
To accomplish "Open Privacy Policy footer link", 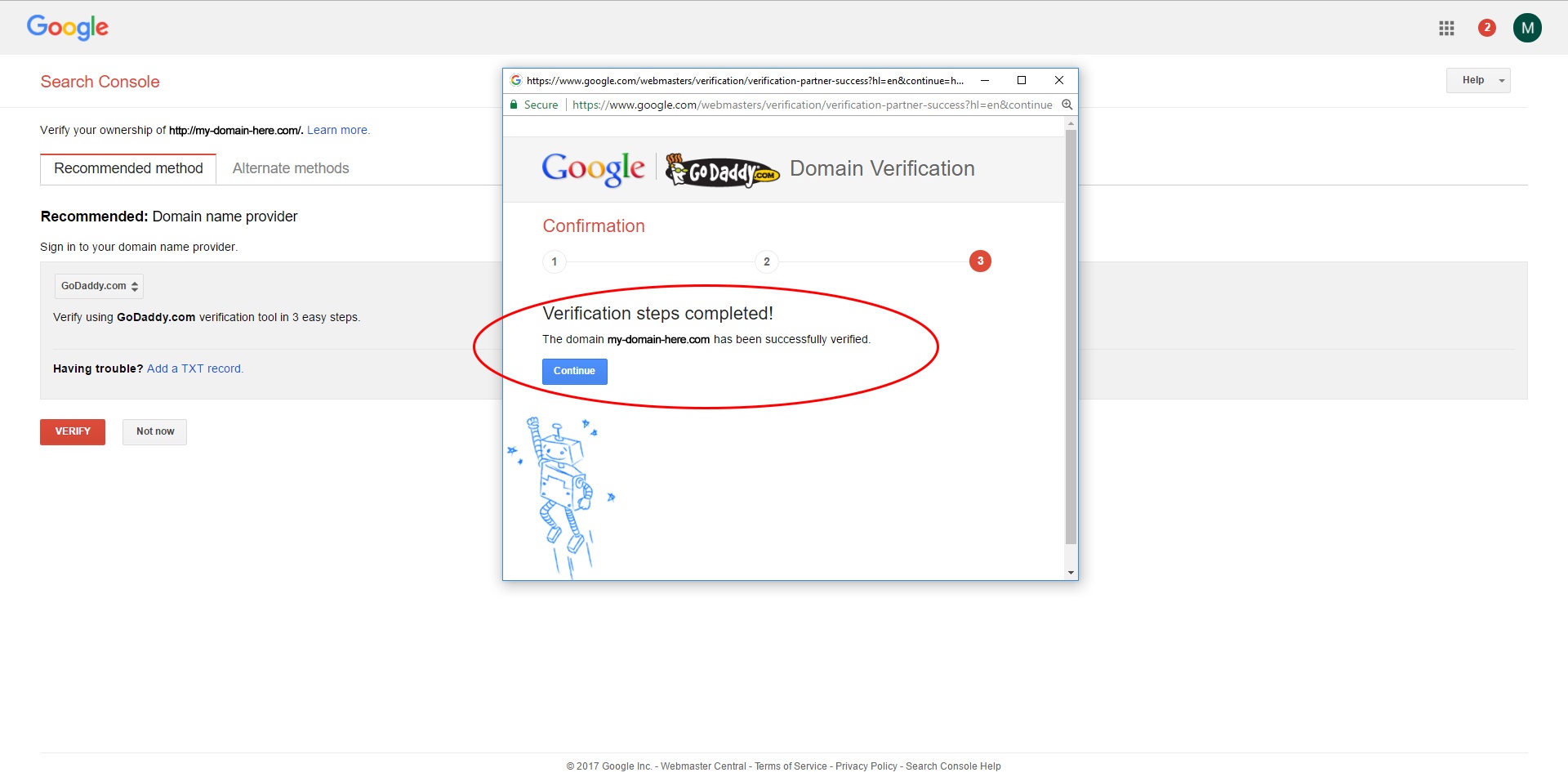I will 866,766.
